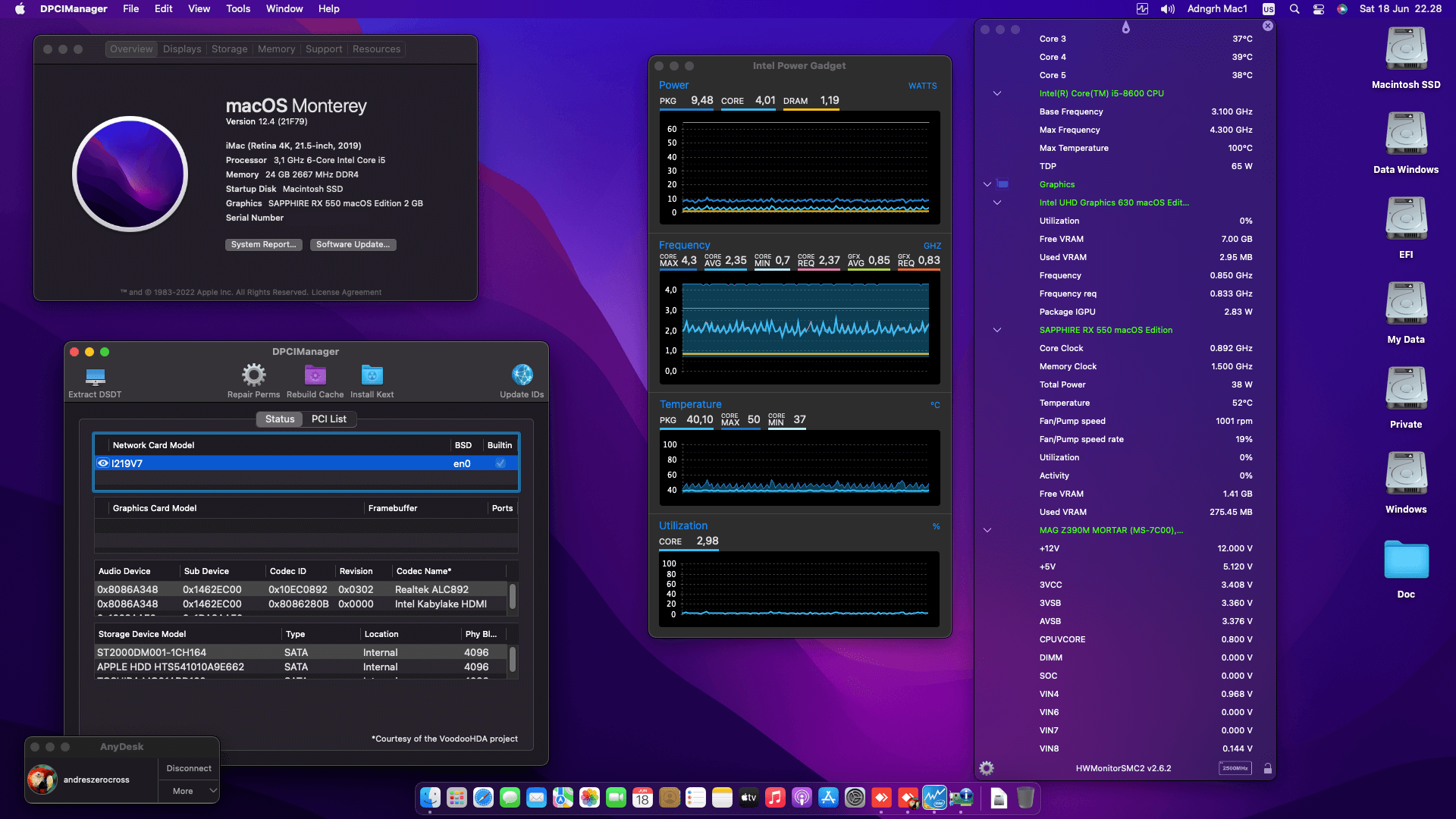This screenshot has height=819, width=1456.
Task: Open the Tools menu
Action: [237, 9]
